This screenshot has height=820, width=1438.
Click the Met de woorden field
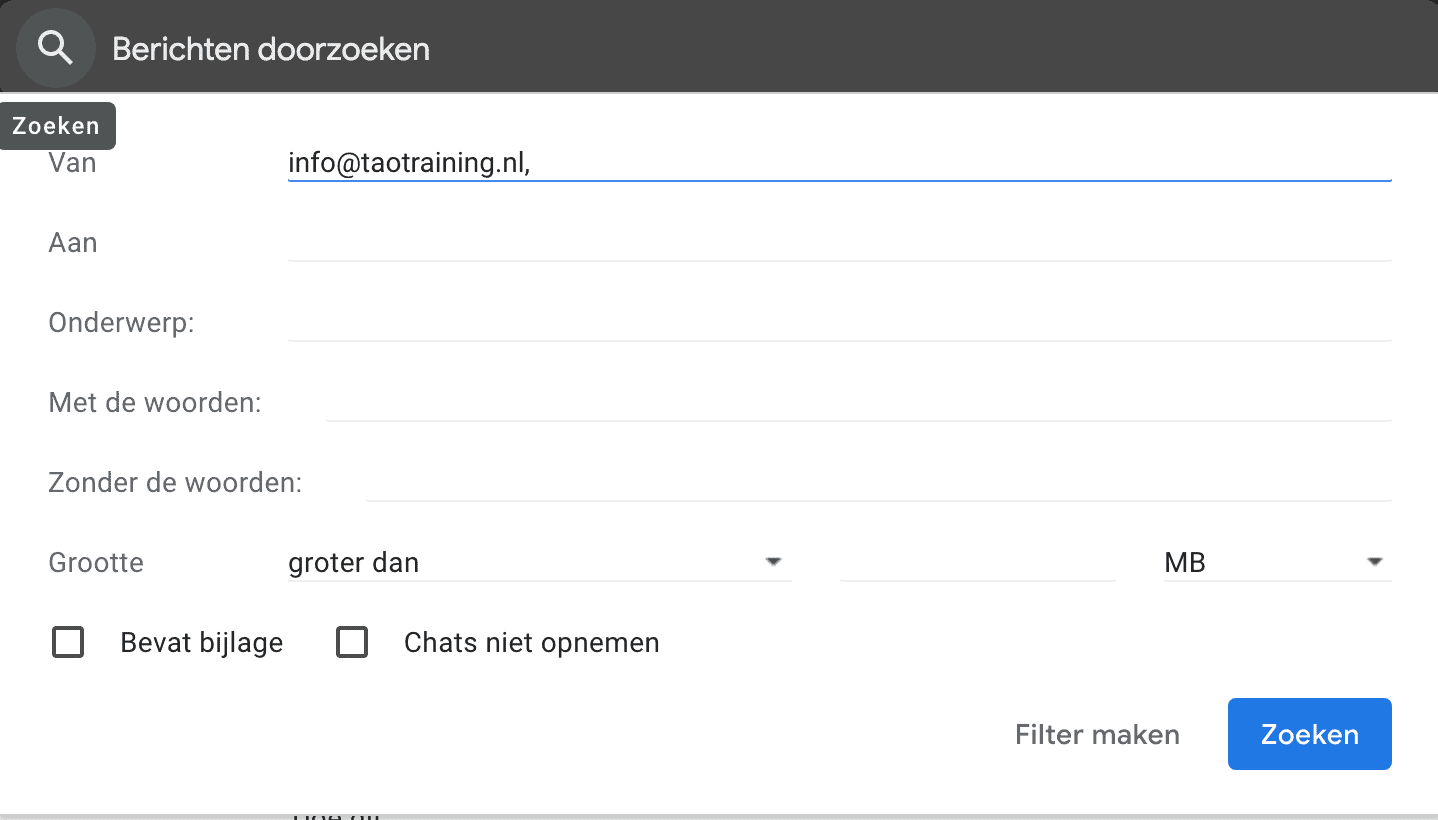click(x=858, y=403)
